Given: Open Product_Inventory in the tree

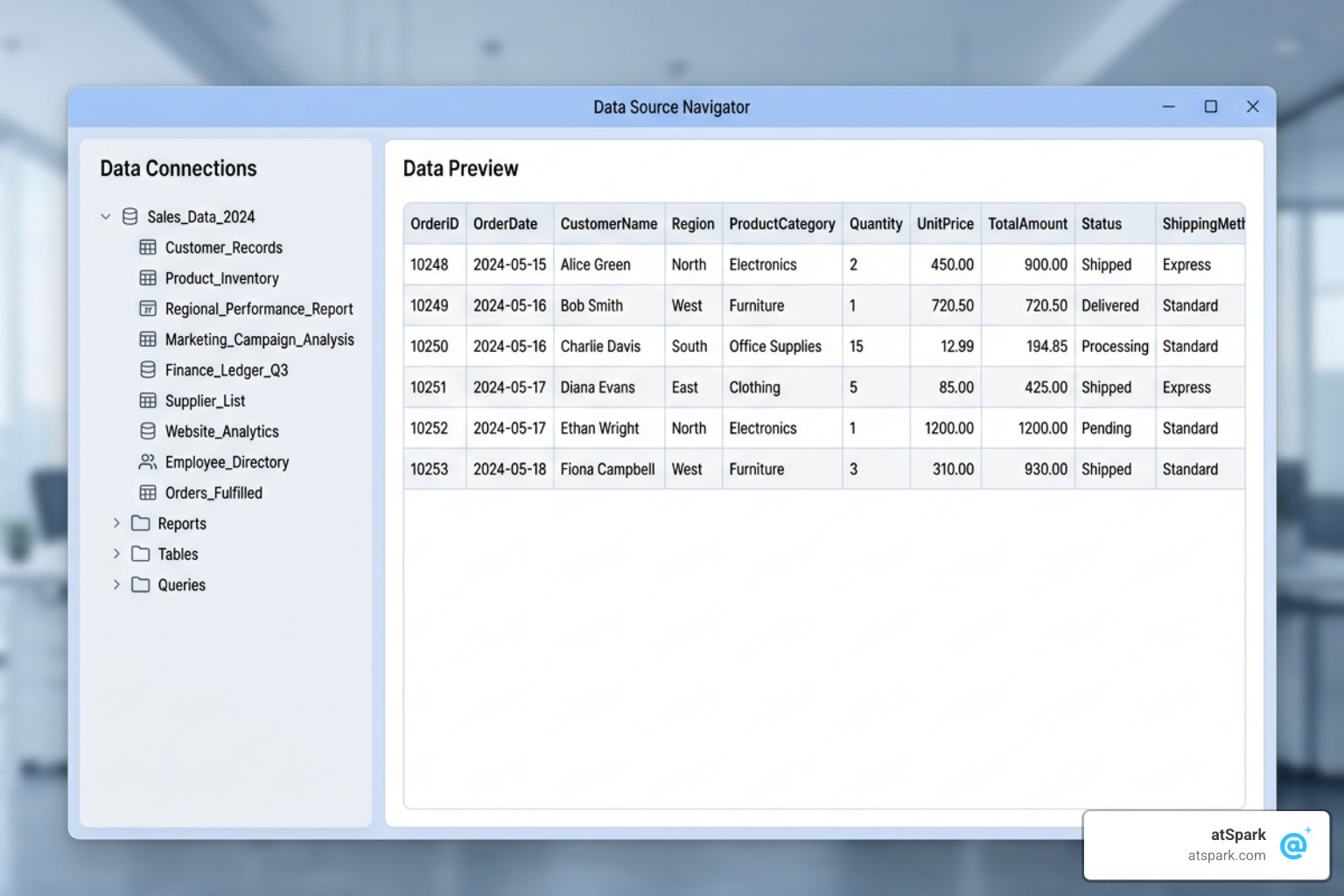Looking at the screenshot, I should pyautogui.click(x=222, y=278).
